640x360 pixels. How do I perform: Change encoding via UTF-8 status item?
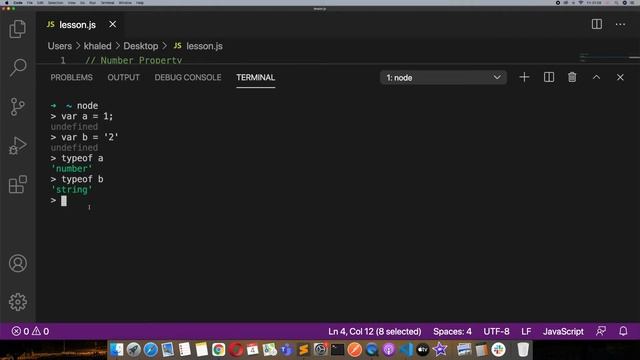tap(496, 331)
